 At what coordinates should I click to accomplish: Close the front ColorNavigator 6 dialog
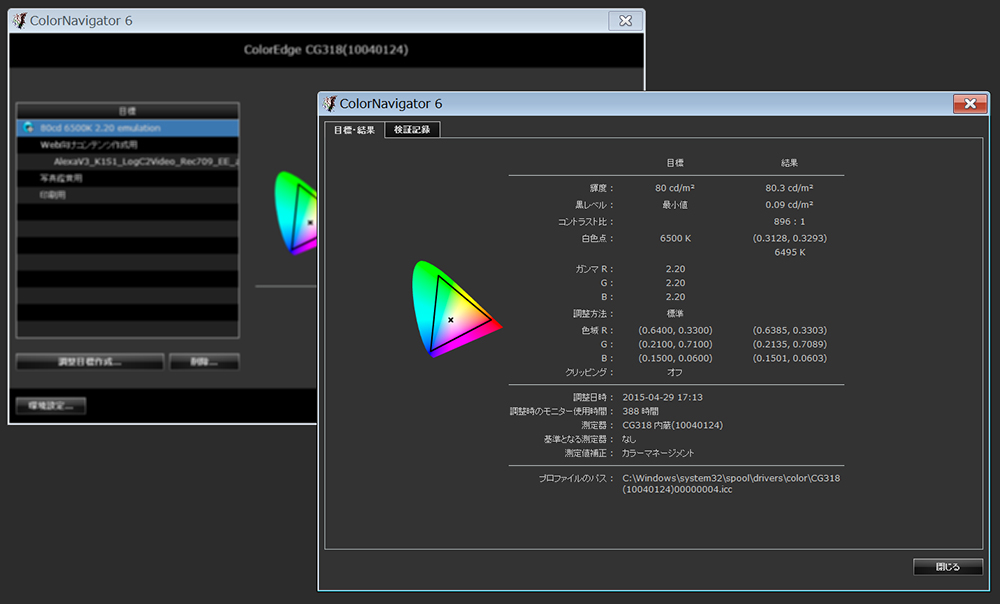pyautogui.click(x=970, y=103)
